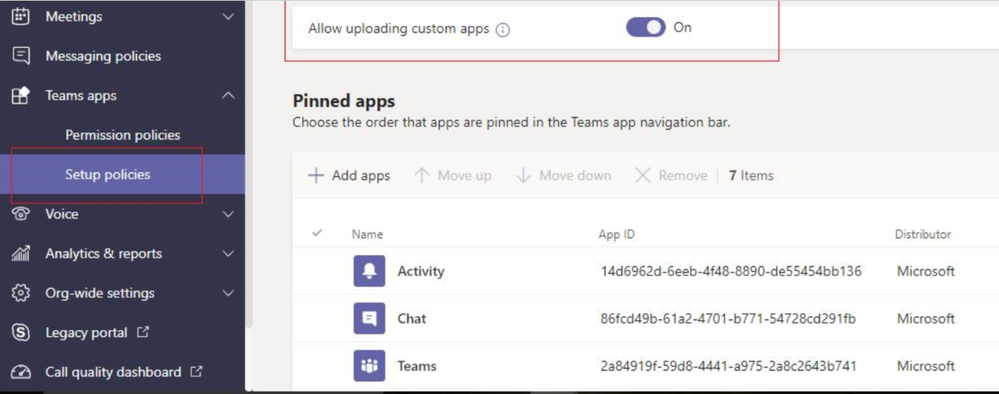
Task: Click info icon next to Allow uploading custom apps
Action: click(503, 30)
